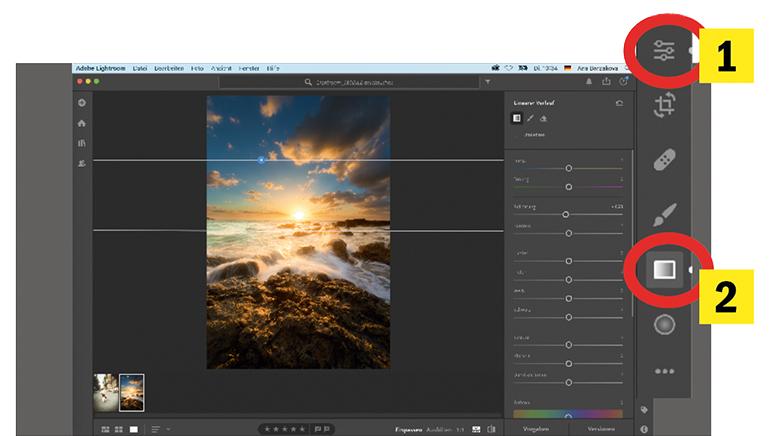This screenshot has width=770, height=436.
Task: Click the 1:1 zoom option
Action: 460,430
